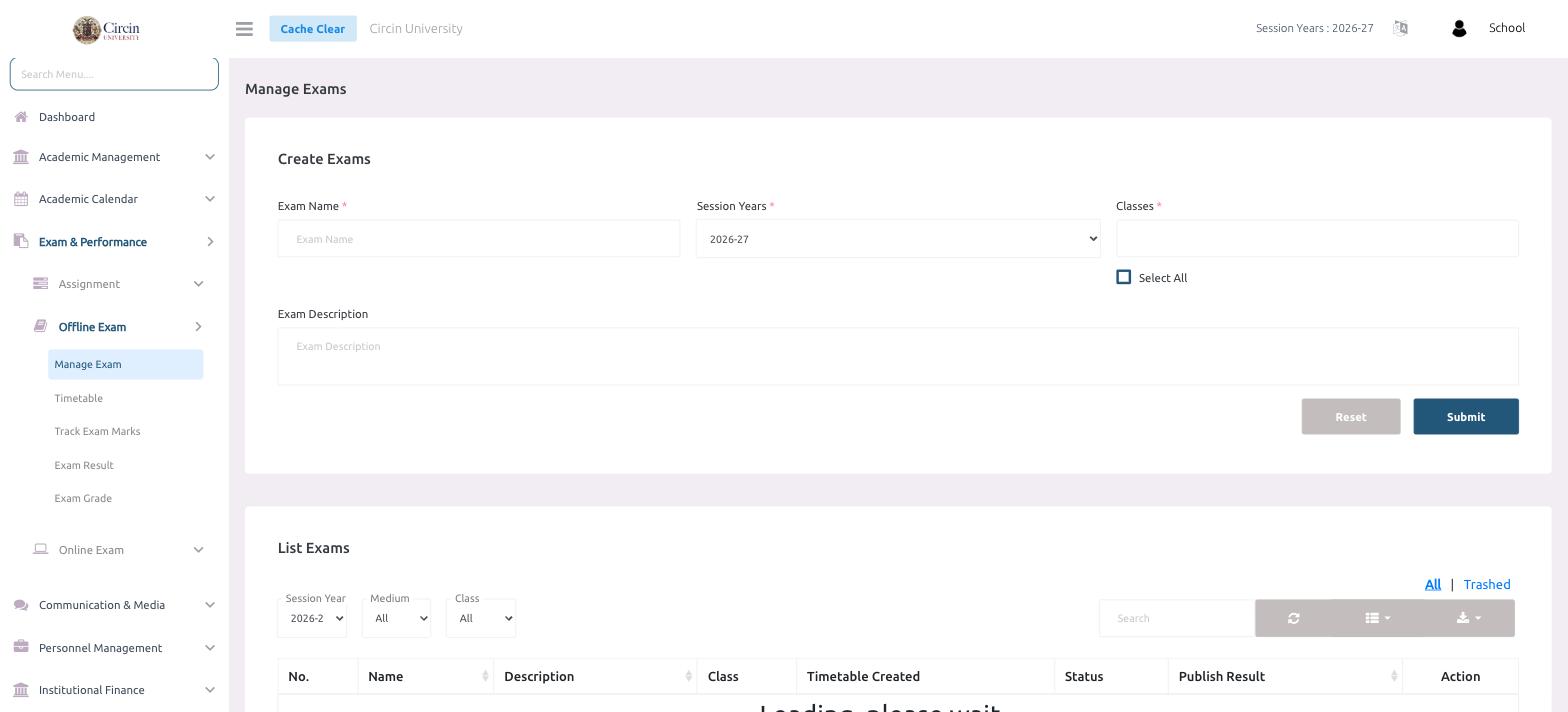The height and width of the screenshot is (712, 1568).
Task: Open the Exam Grade menu item
Action: (83, 498)
